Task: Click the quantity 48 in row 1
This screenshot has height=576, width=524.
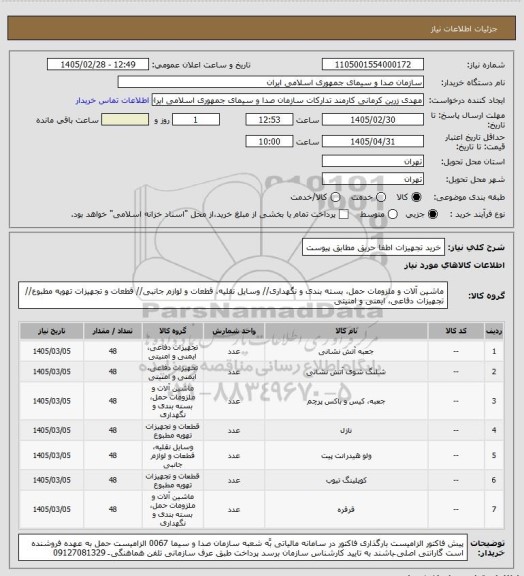Action: click(112, 352)
